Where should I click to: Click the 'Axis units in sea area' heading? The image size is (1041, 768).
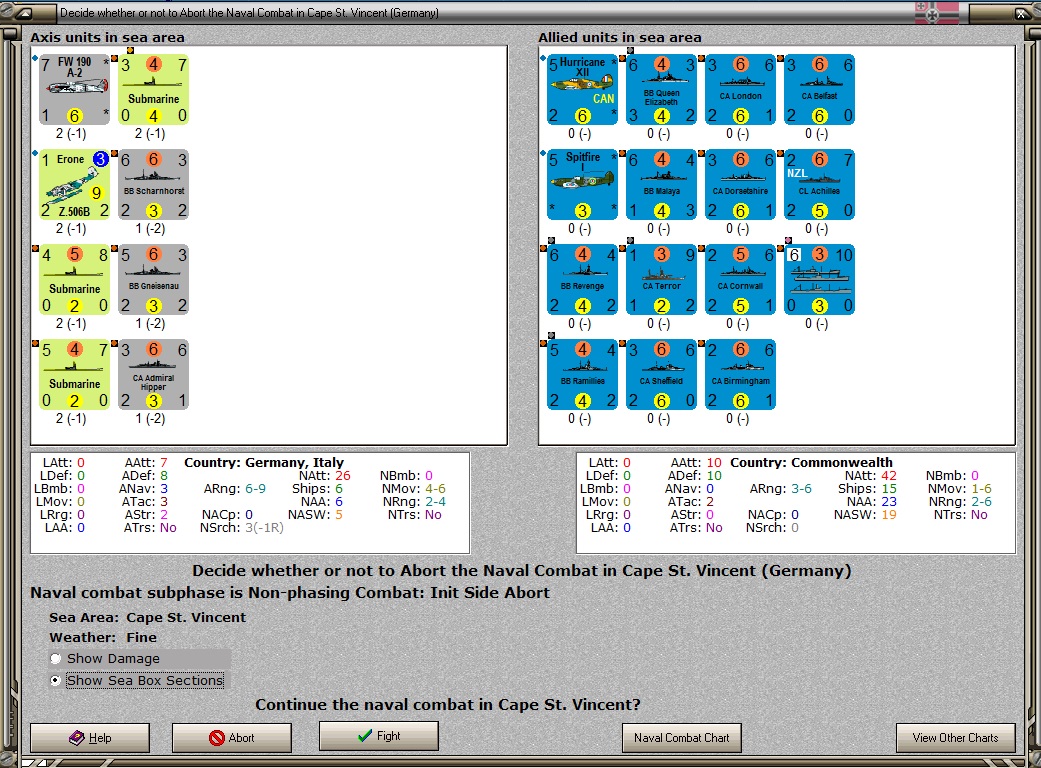coord(108,37)
